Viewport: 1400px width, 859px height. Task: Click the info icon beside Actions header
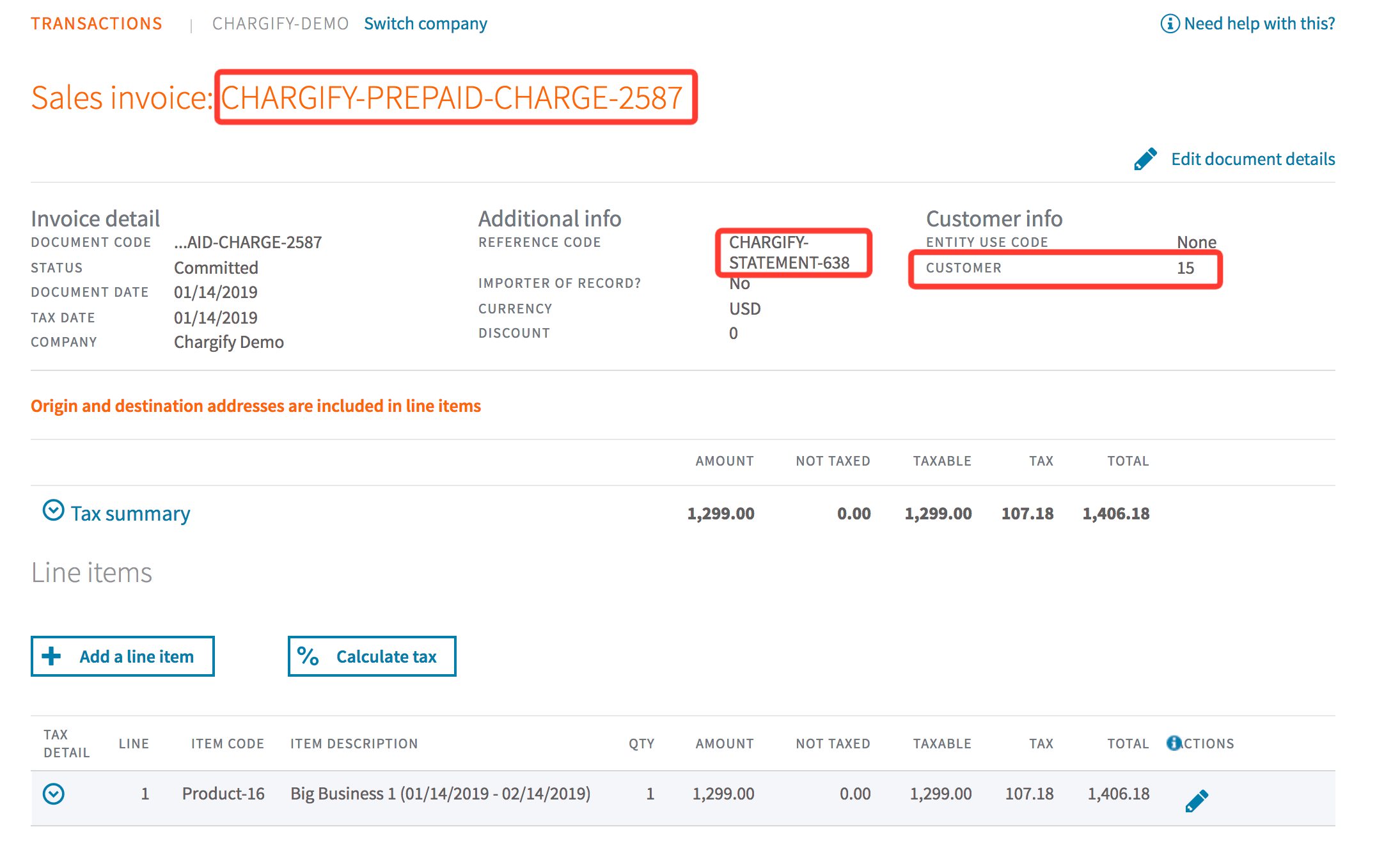1174,743
